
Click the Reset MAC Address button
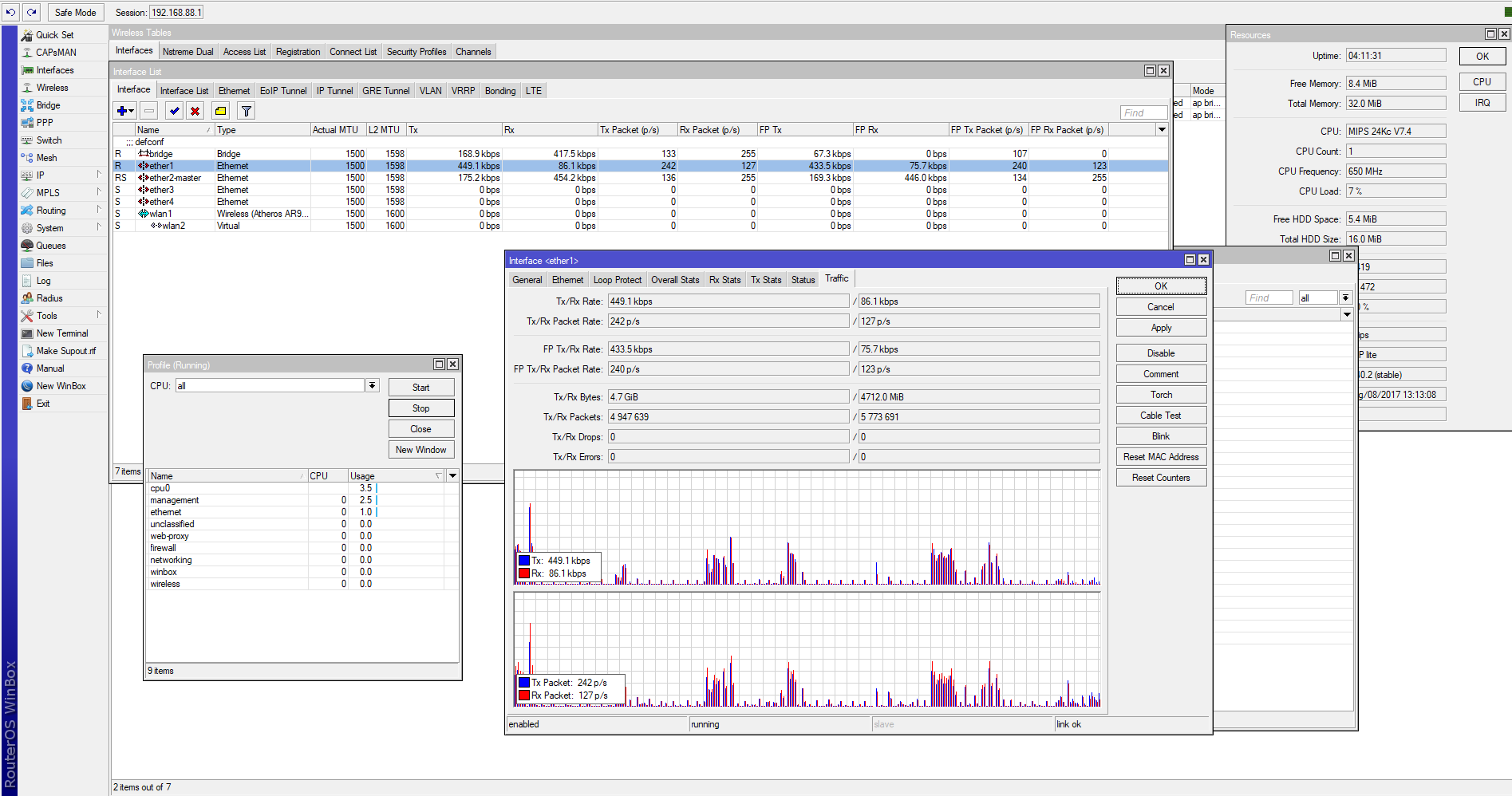1162,457
